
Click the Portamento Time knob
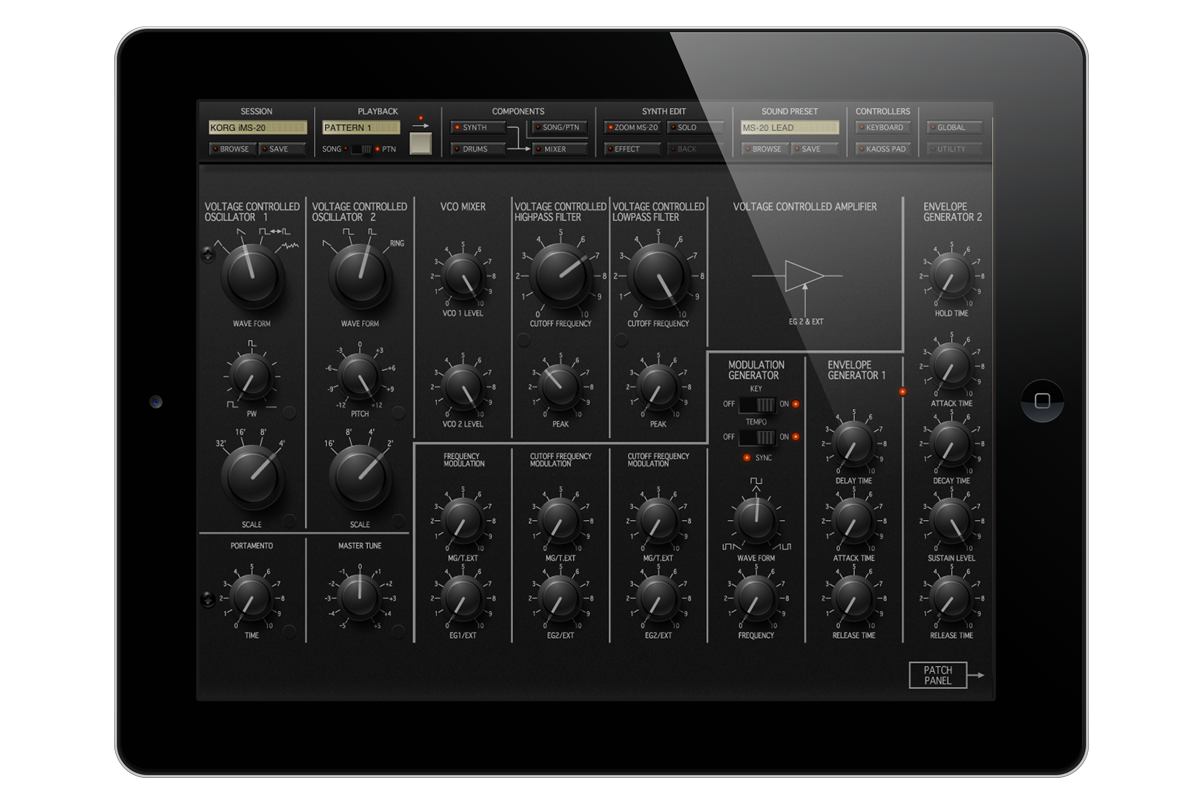point(250,597)
